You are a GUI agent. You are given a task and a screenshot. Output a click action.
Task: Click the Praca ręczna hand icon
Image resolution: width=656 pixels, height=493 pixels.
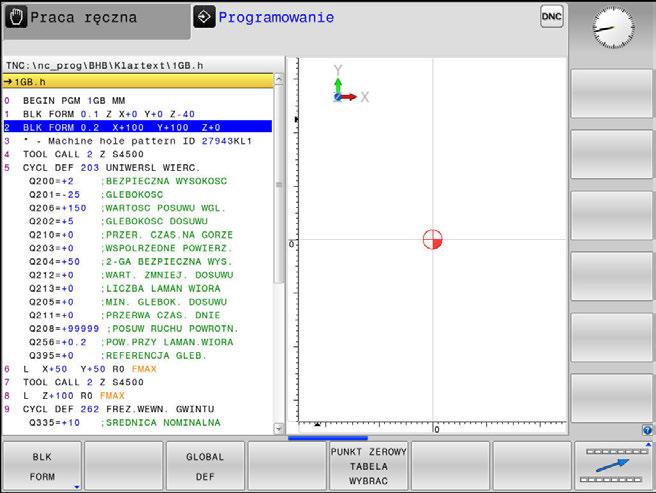pos(16,18)
